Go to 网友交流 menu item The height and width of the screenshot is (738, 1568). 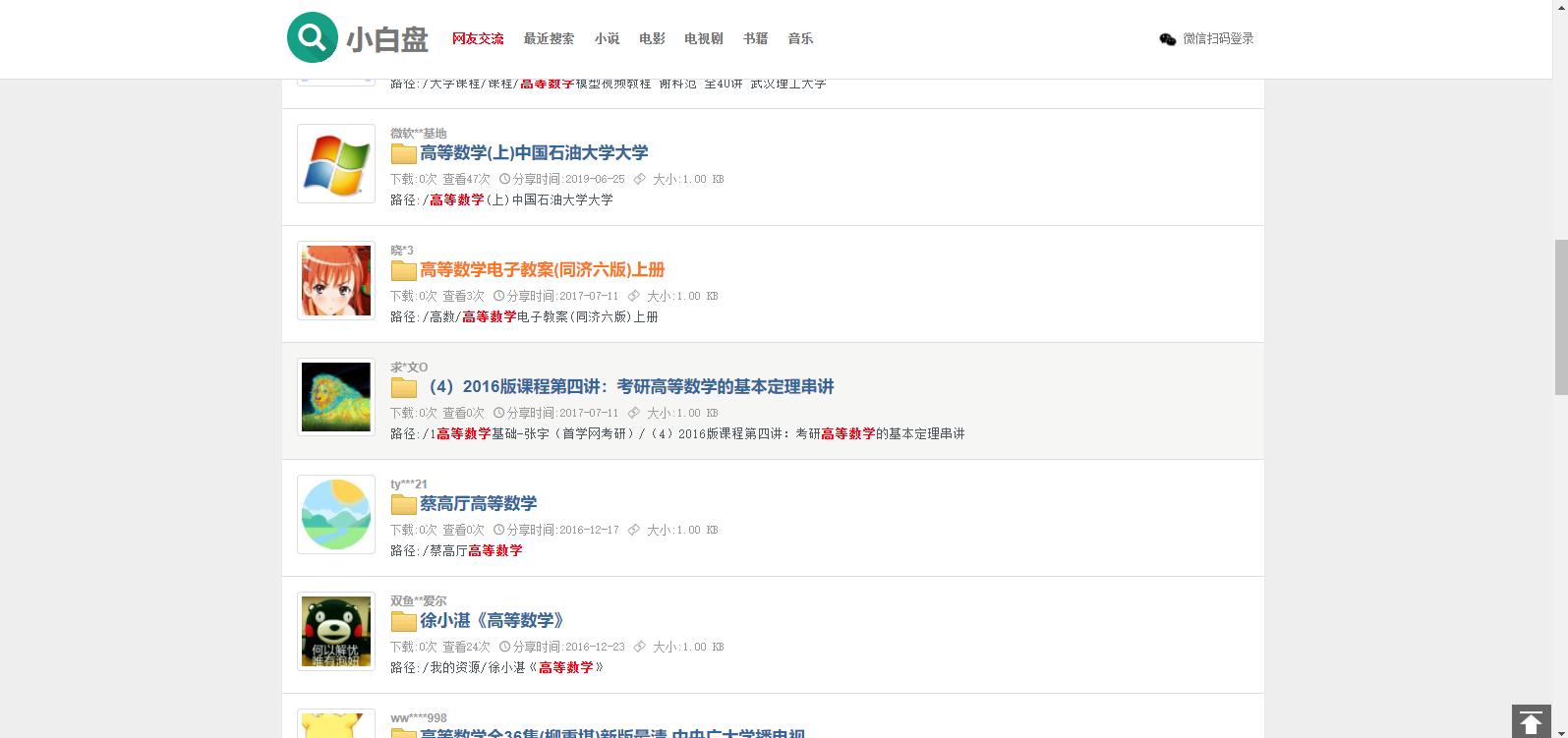point(478,38)
